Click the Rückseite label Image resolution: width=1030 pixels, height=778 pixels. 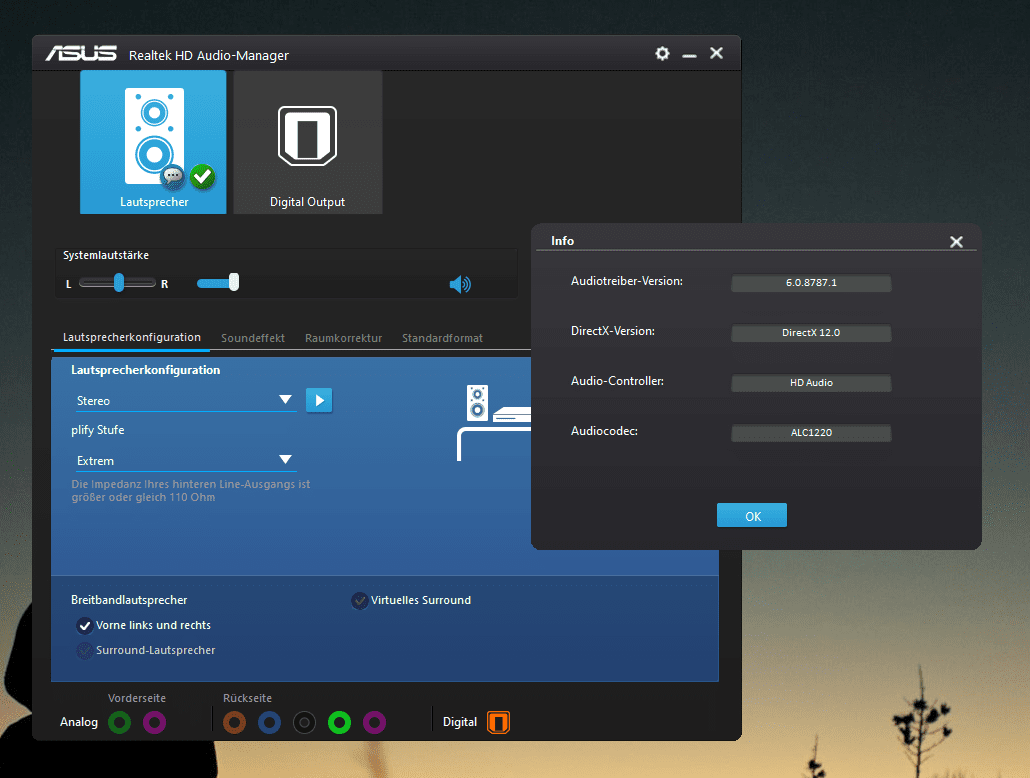click(247, 698)
